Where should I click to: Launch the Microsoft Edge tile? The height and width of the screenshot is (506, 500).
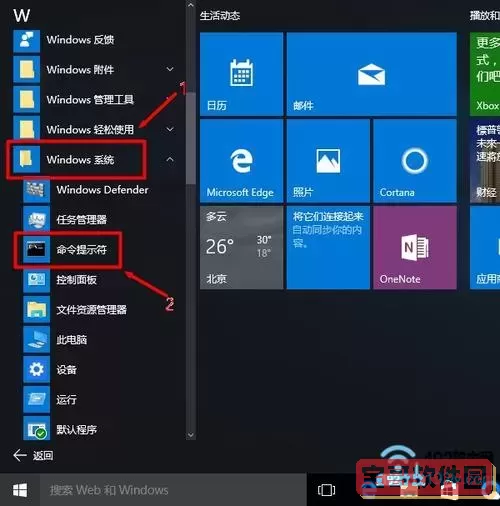[x=241, y=161]
